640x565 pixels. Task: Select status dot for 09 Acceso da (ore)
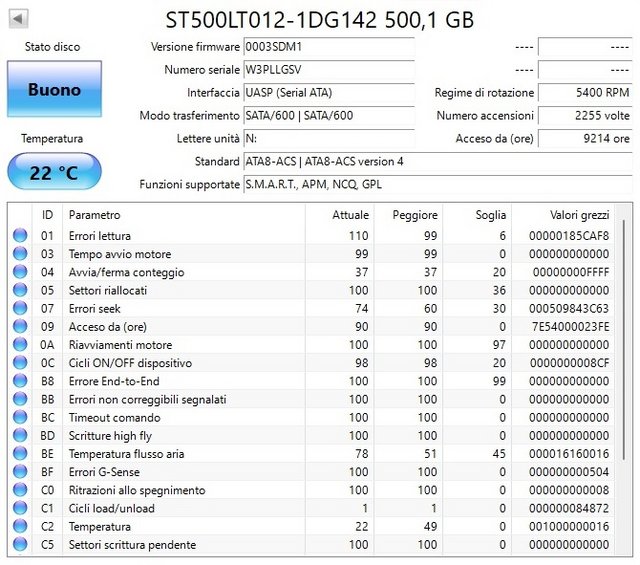click(20, 326)
